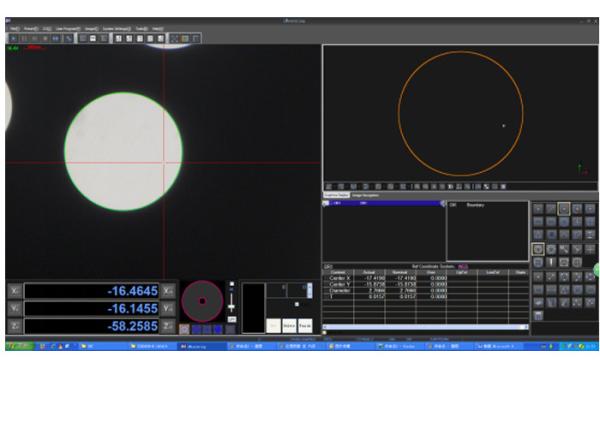Click the zero icon beside the X readout

169,291
